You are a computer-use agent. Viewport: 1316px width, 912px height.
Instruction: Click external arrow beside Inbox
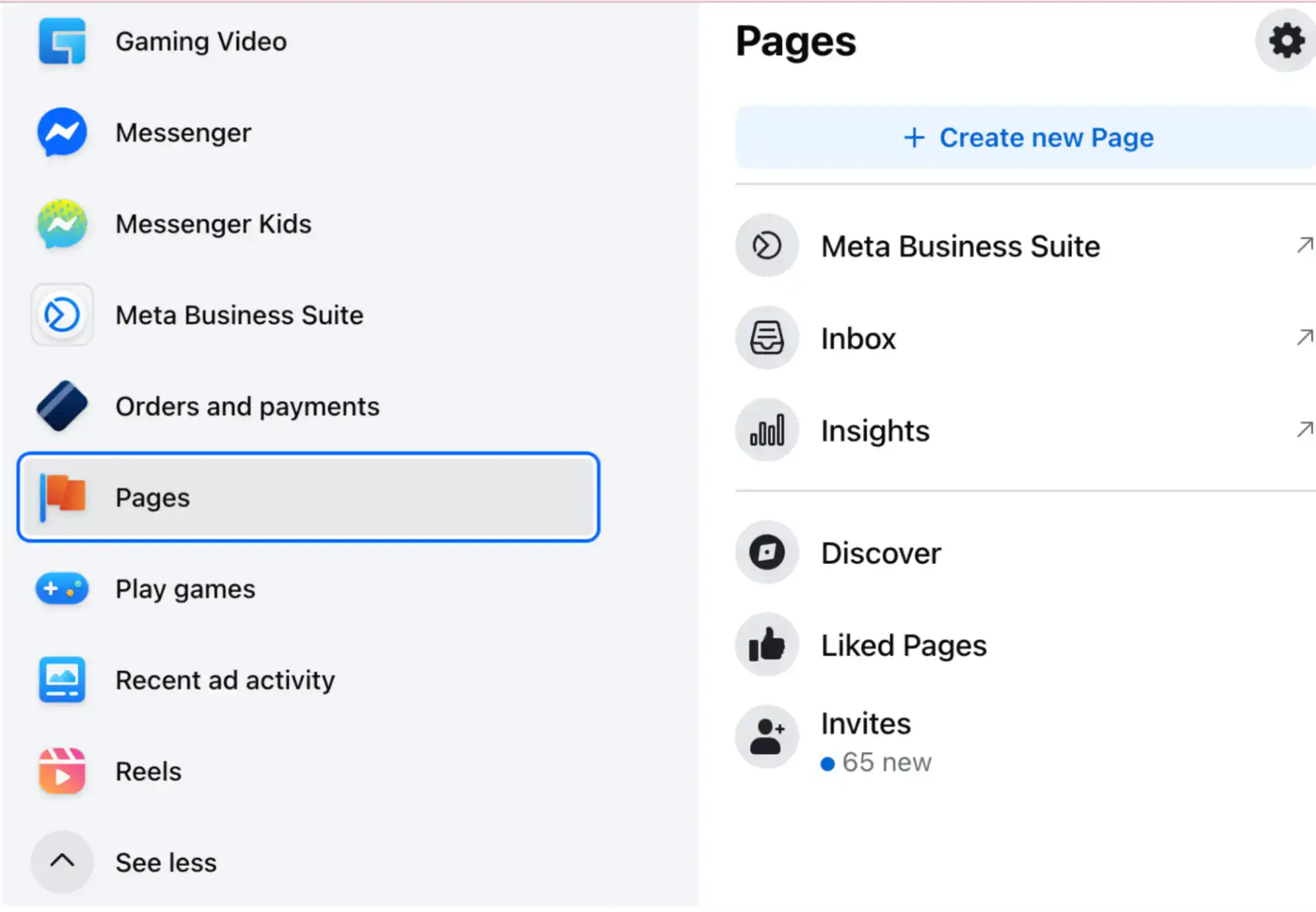tap(1305, 338)
